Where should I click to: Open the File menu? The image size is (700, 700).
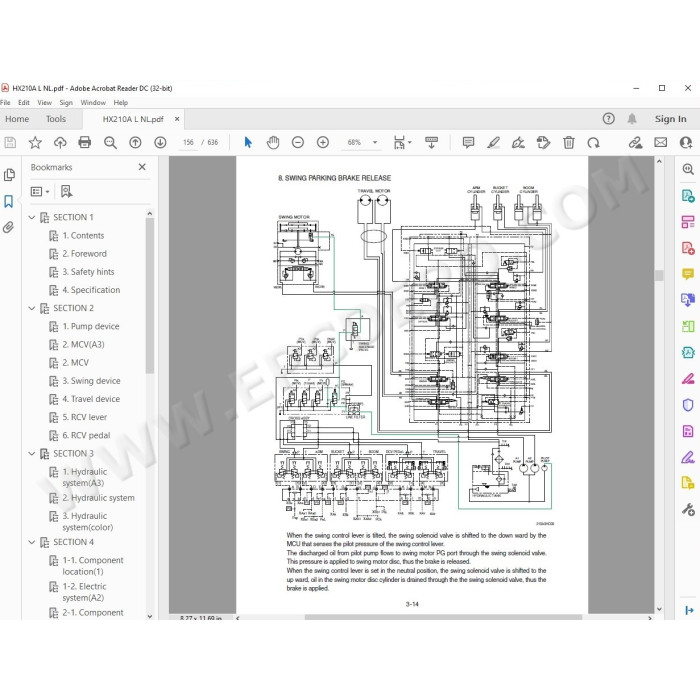coord(5,102)
